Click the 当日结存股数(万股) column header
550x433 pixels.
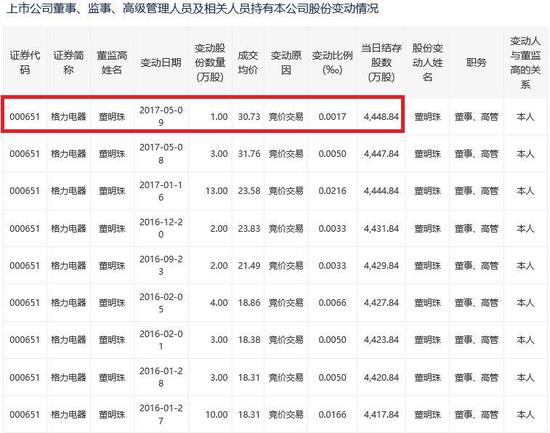click(x=381, y=62)
